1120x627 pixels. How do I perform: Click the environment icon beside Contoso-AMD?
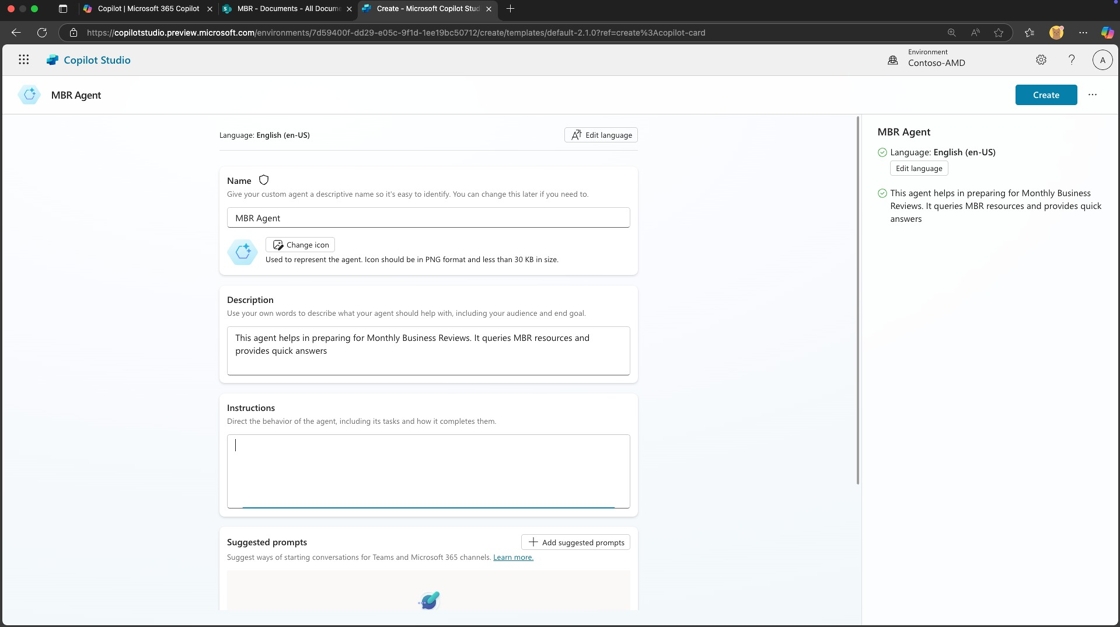(x=893, y=60)
